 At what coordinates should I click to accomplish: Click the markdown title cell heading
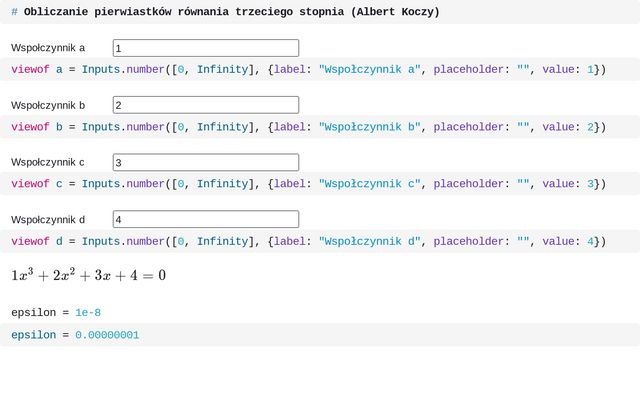click(x=225, y=12)
